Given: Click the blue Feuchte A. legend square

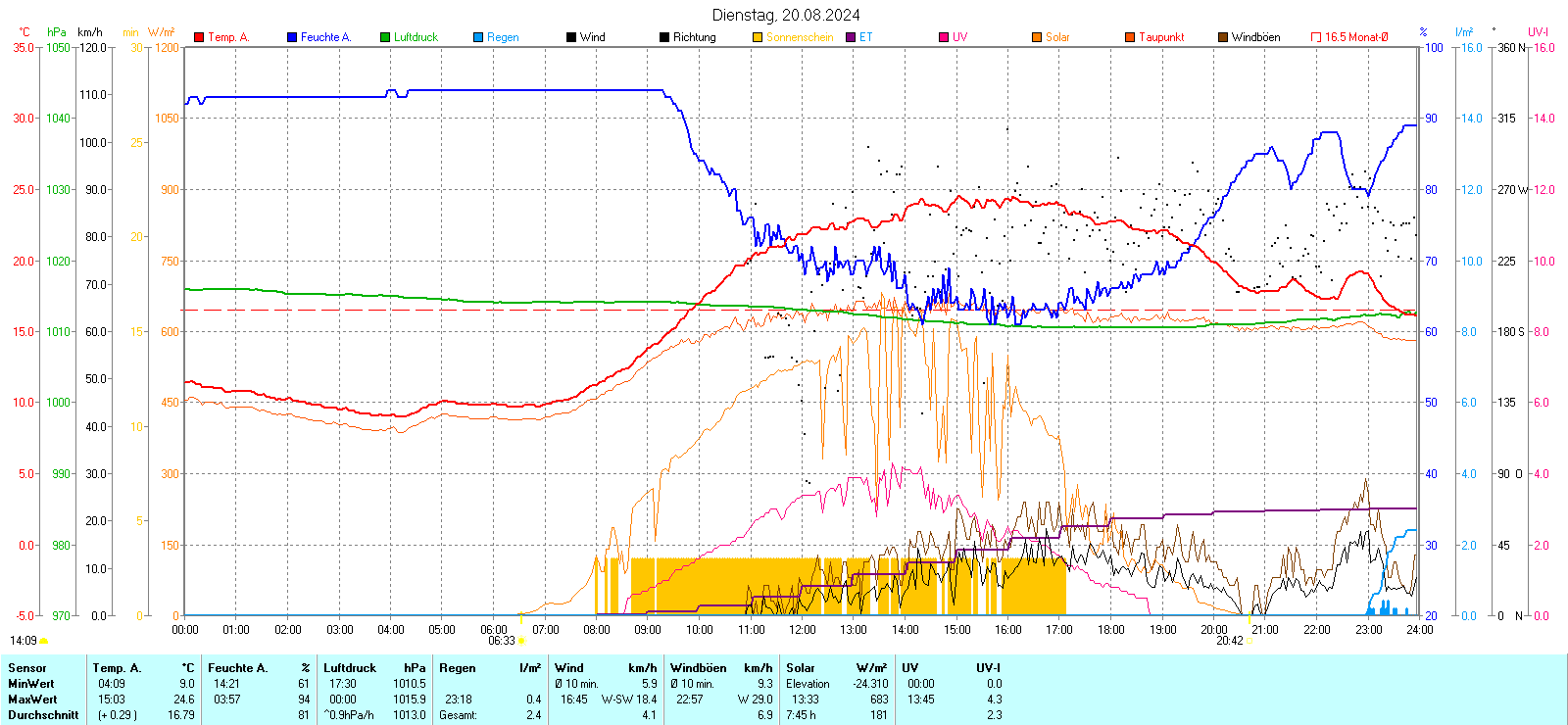Looking at the screenshot, I should click(292, 37).
